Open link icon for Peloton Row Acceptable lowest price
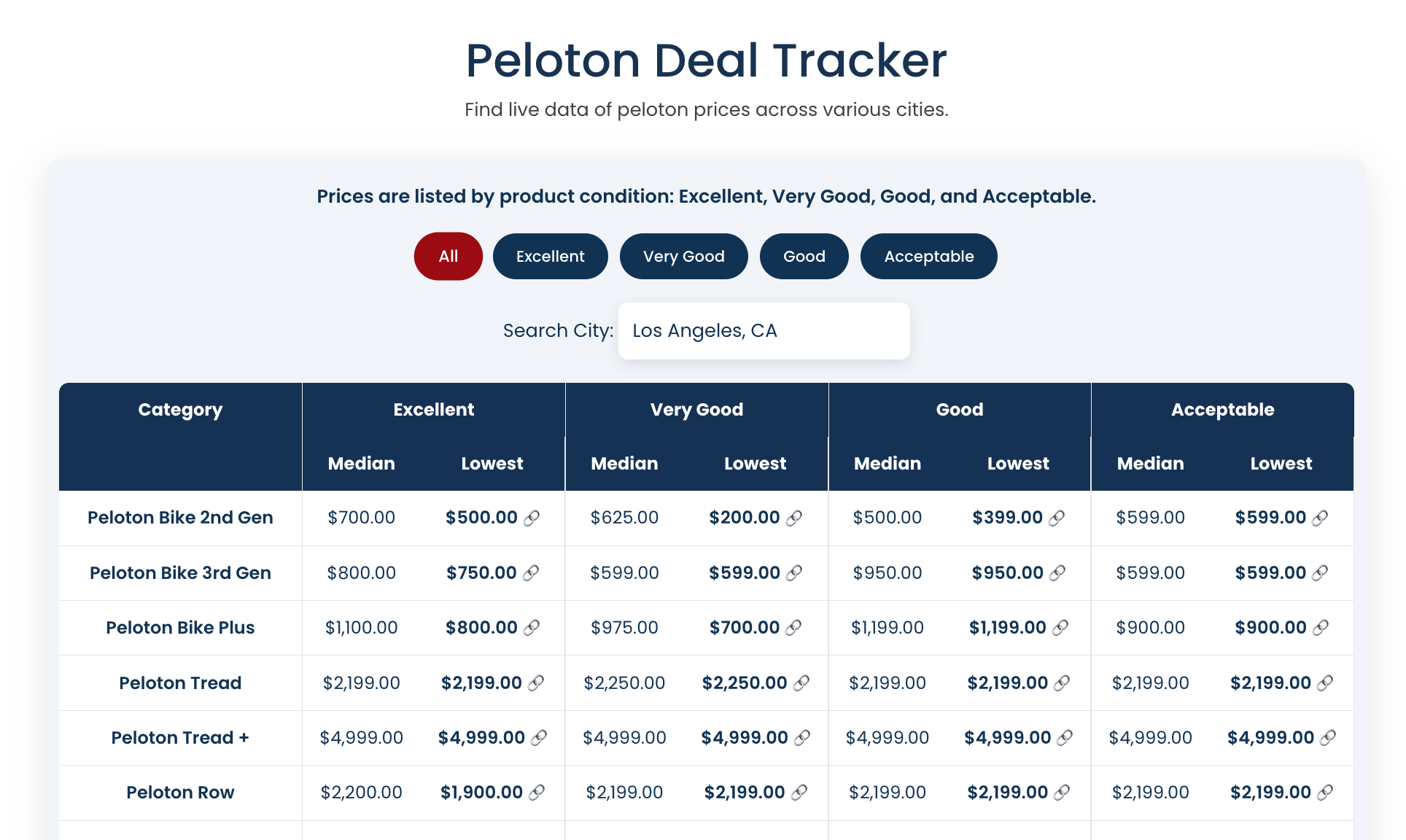Viewport: 1406px width, 840px height. [1325, 793]
